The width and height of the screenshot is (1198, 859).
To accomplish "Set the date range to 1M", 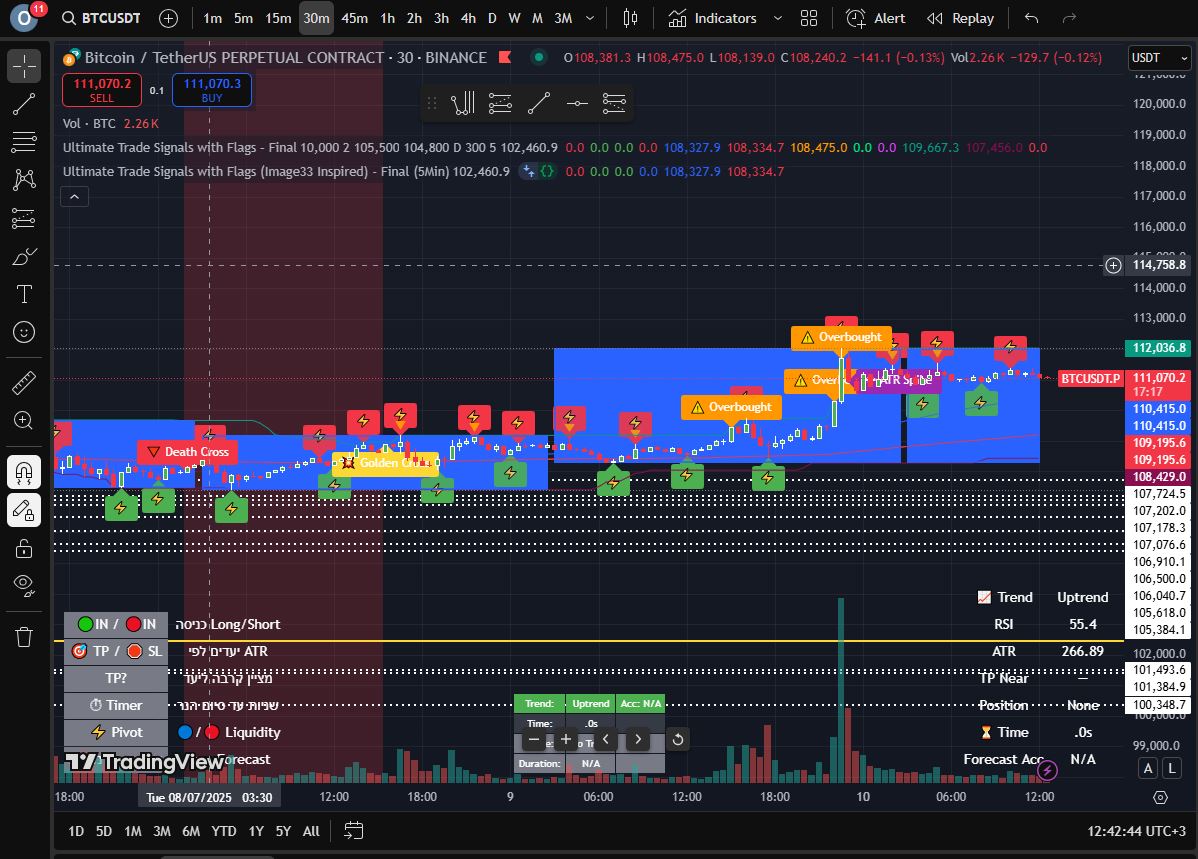I will click(x=133, y=831).
